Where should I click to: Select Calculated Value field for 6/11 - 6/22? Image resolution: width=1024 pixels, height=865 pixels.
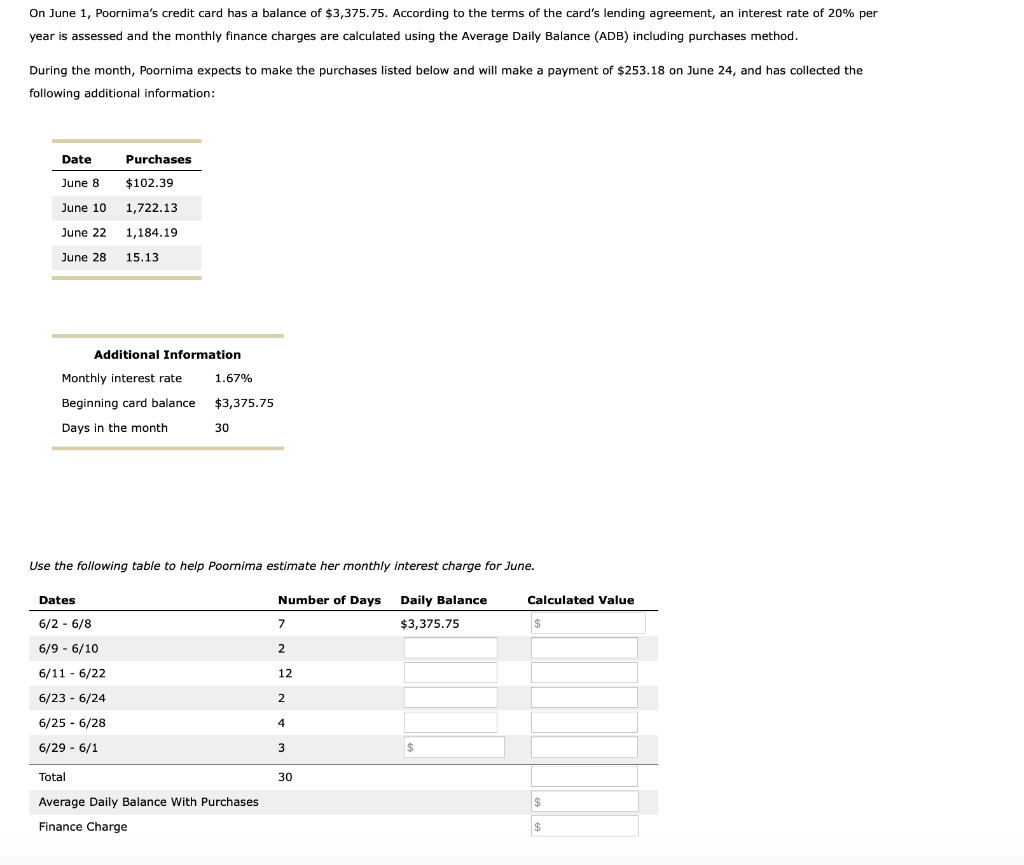(584, 672)
